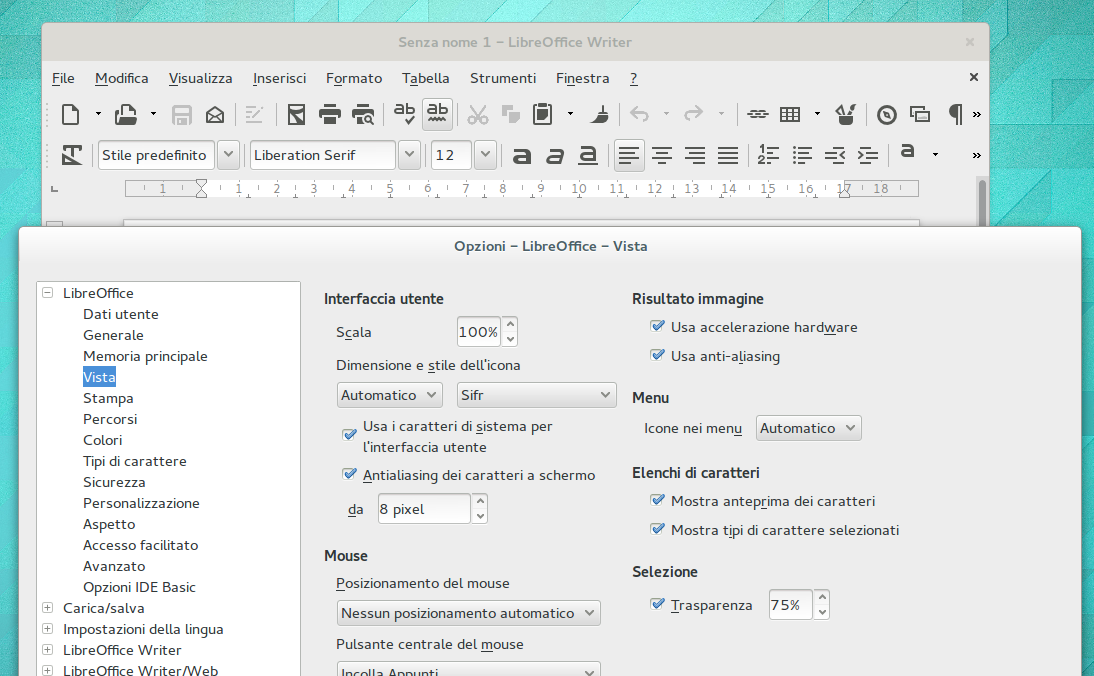Click the Save icon in Writer toolbar
This screenshot has width=1094, height=676.
[x=181, y=114]
